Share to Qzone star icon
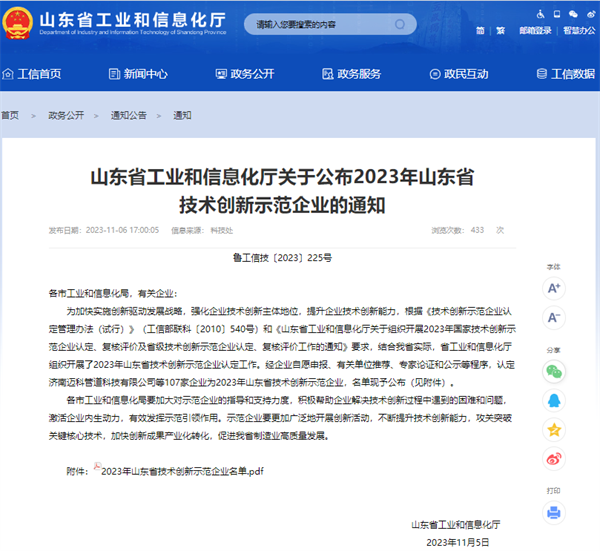Viewport: 600px width, 551px height. pos(553,429)
